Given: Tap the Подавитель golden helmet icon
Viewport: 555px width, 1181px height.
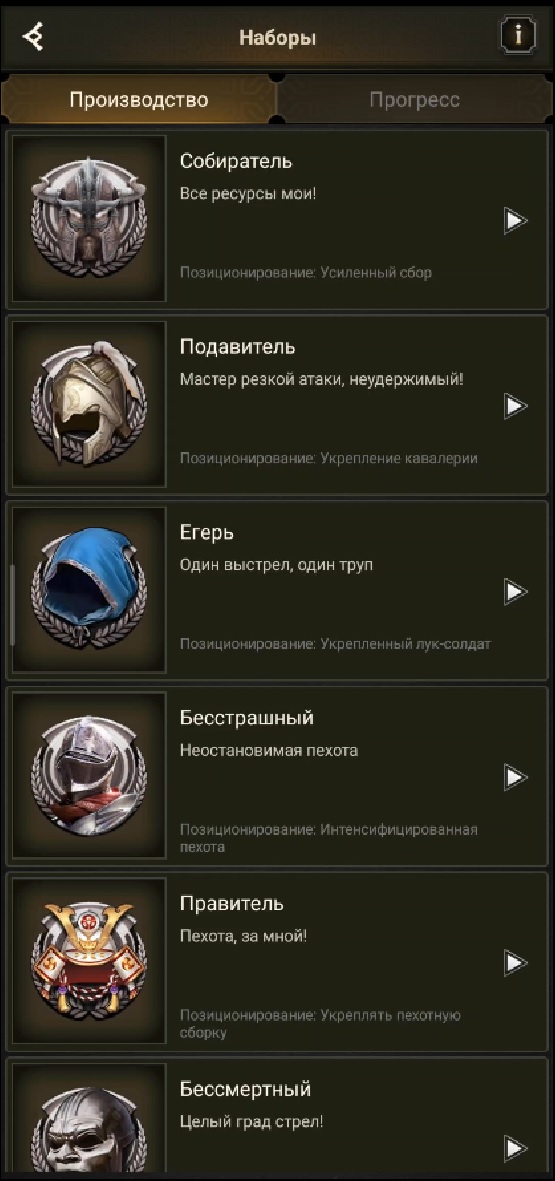Looking at the screenshot, I should (89, 404).
